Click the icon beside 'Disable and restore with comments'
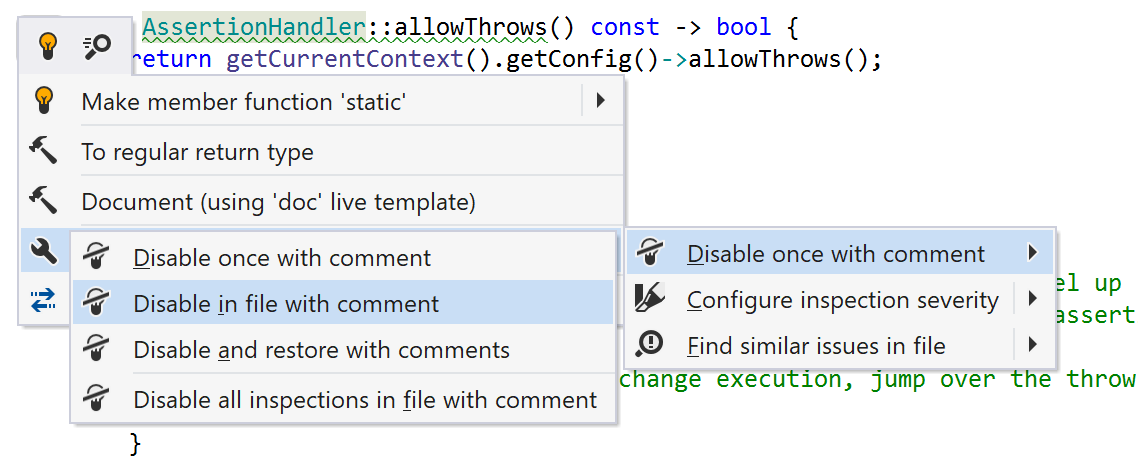This screenshot has height=474, width=1138. click(96, 350)
